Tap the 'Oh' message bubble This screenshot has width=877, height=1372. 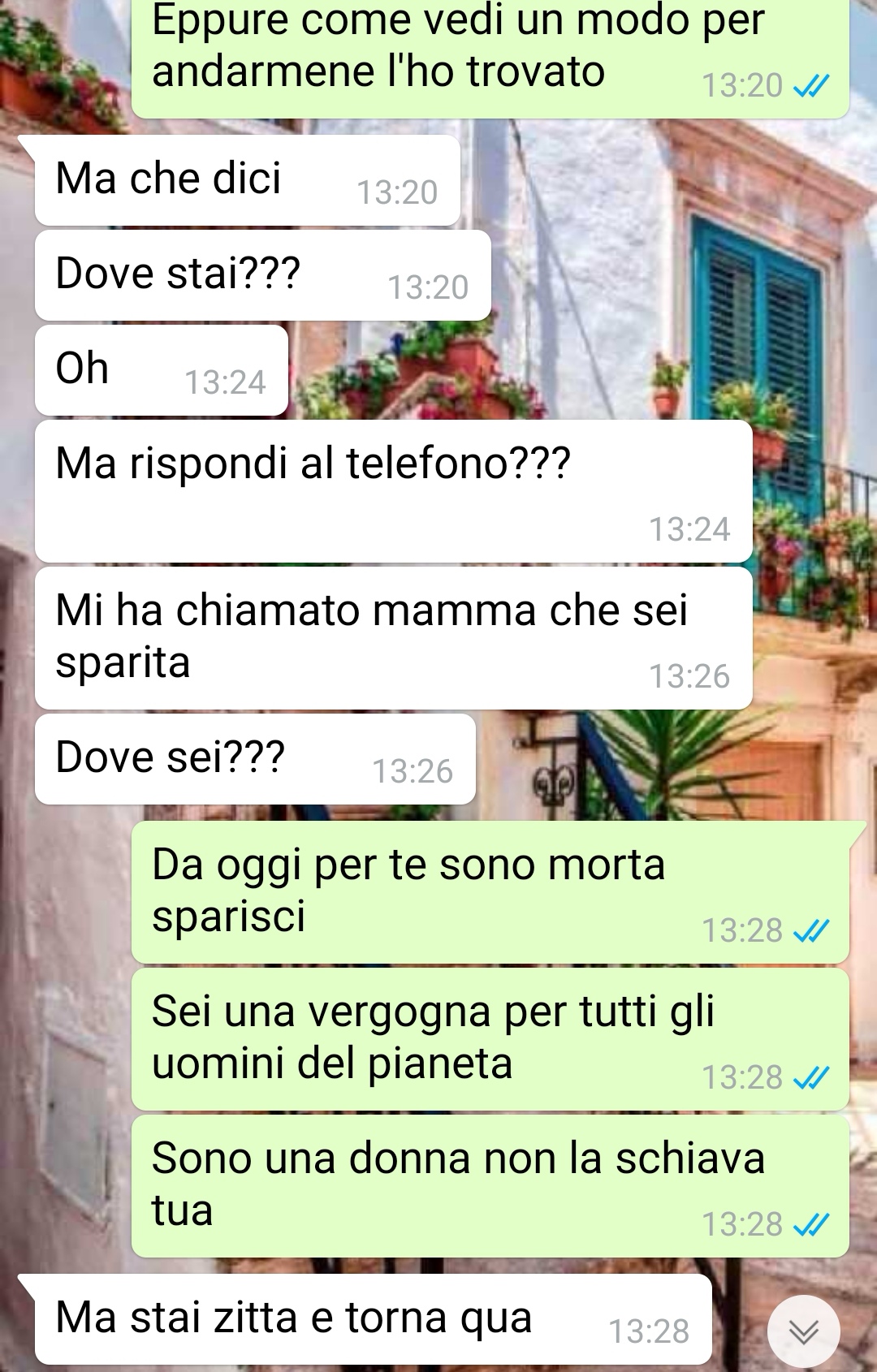pyautogui.click(x=162, y=370)
